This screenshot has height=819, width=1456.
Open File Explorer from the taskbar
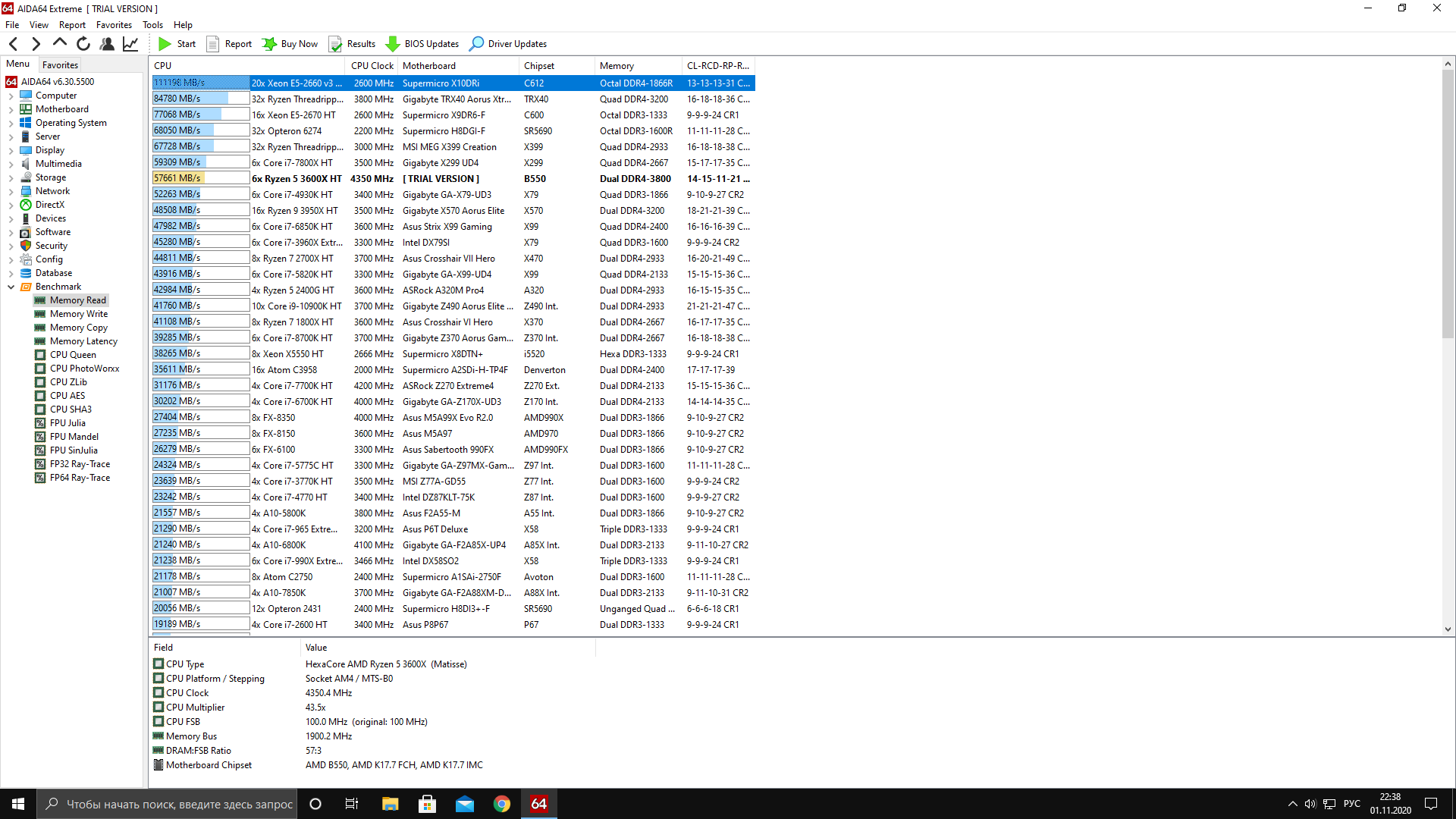[x=390, y=804]
